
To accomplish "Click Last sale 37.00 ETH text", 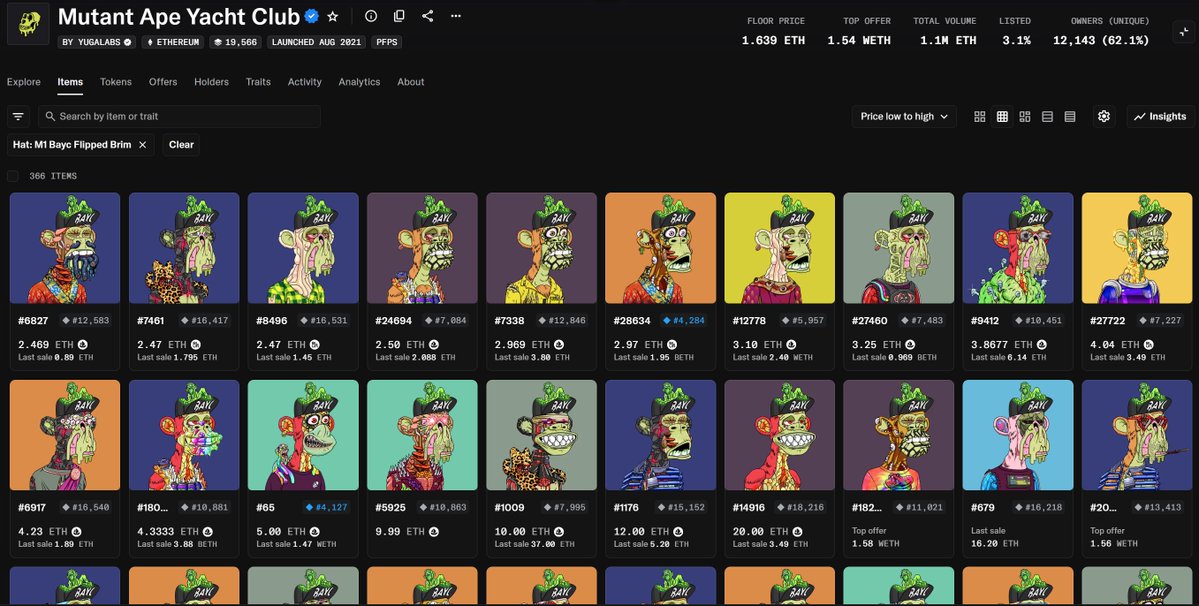I will [532, 544].
